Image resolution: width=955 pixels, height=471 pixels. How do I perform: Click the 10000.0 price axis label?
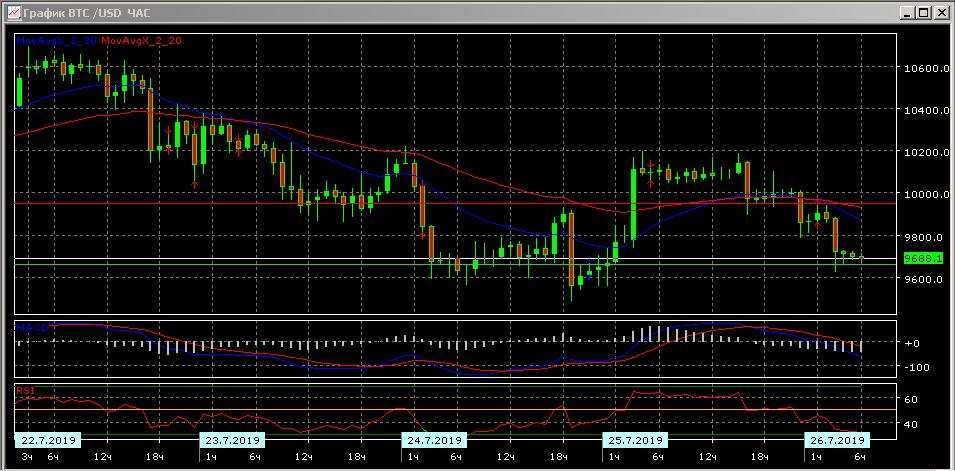925,195
